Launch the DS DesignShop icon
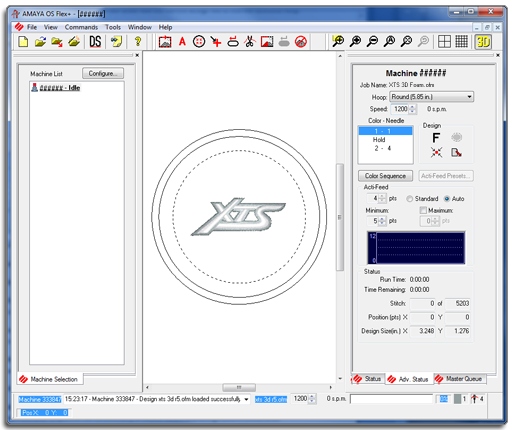 95,42
